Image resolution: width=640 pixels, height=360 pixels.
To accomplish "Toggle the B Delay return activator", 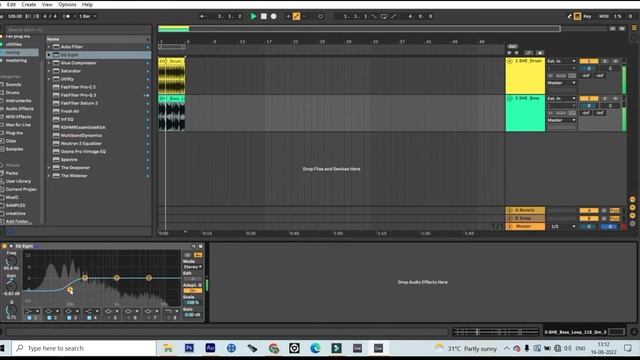I will click(589, 218).
